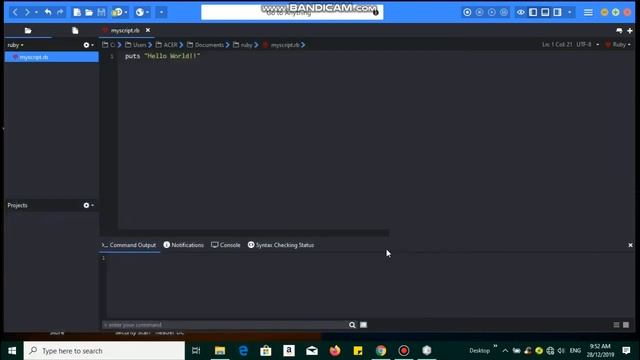Screen dimensions: 640x360
Task: Click the tab list icon near the plus
Action: coord(619,31)
